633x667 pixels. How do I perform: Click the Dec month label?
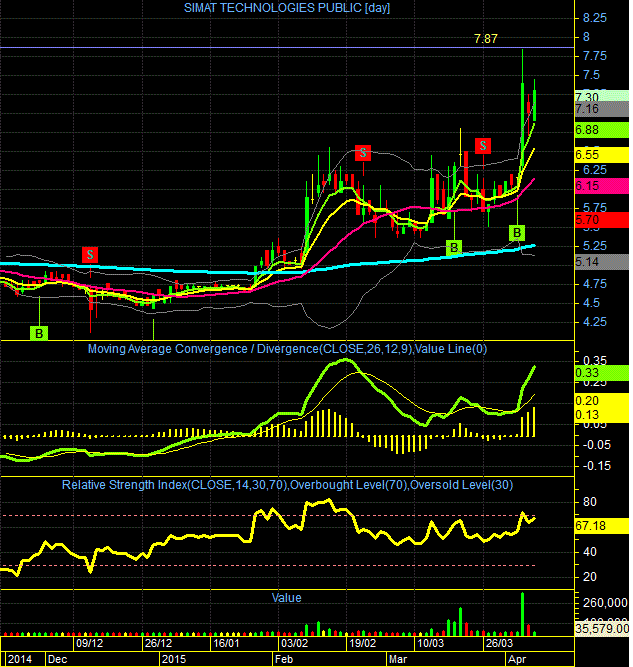point(57,659)
